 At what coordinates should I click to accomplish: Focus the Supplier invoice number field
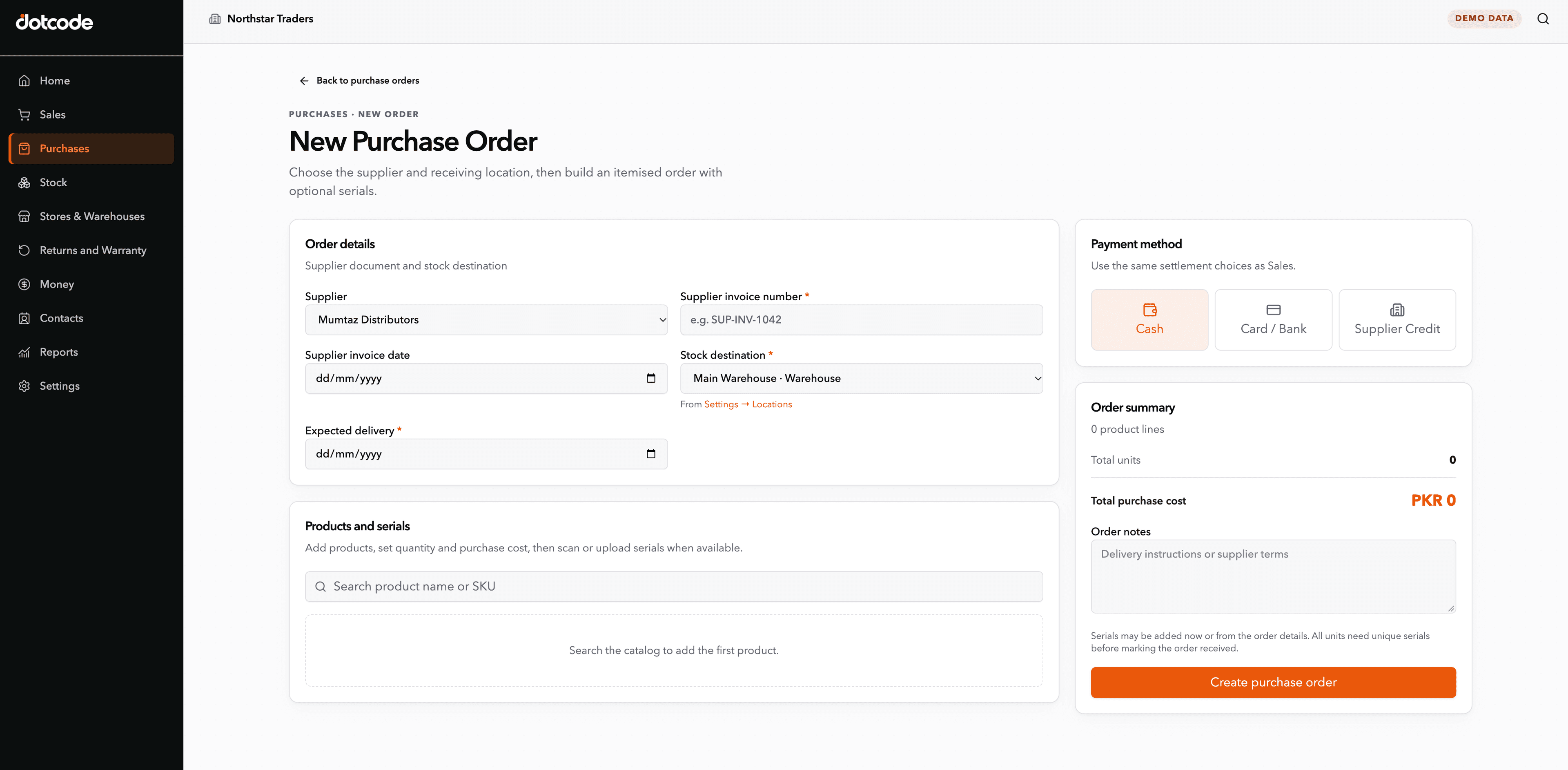[x=861, y=319]
